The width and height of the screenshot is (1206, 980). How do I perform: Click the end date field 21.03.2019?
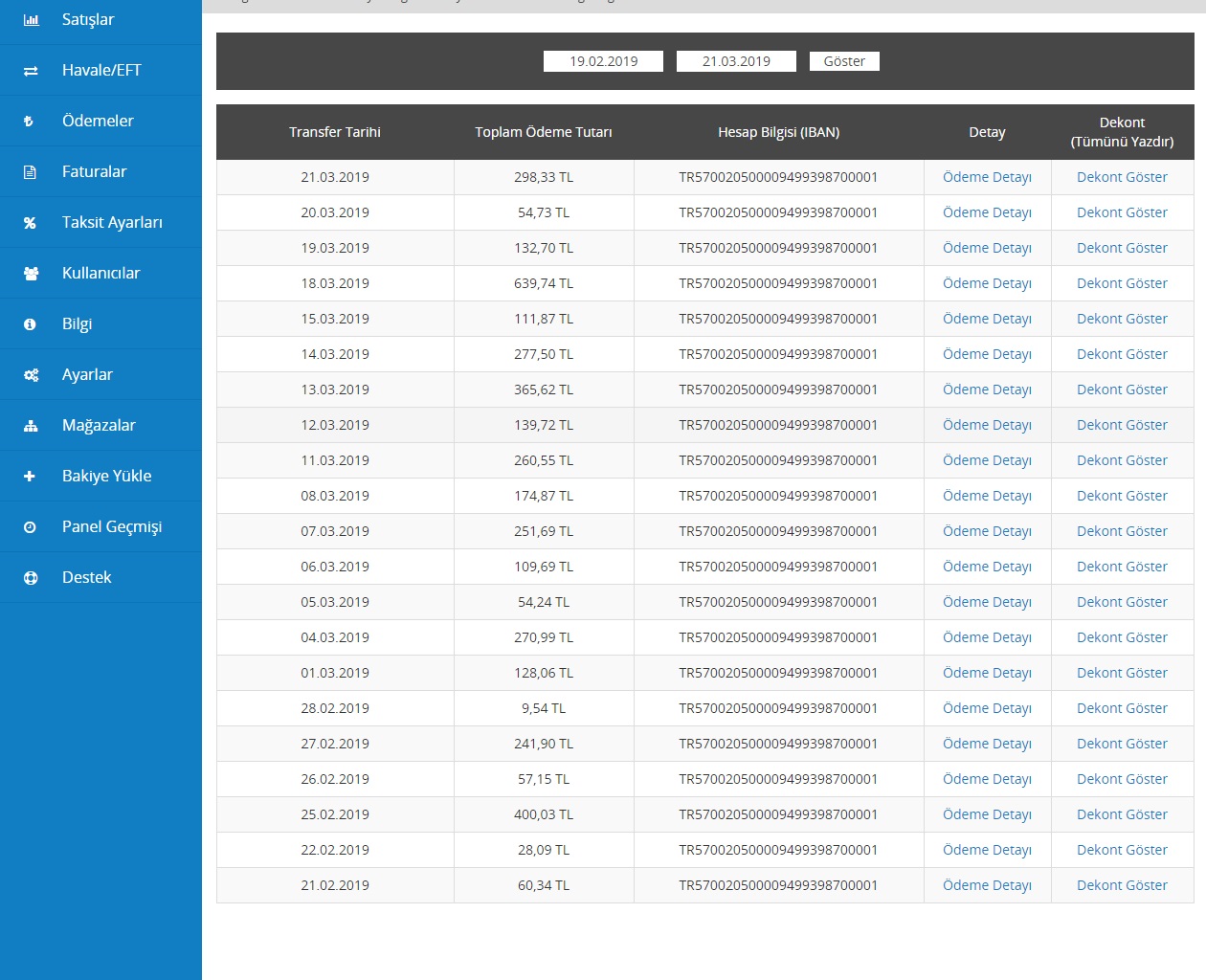[x=736, y=61]
